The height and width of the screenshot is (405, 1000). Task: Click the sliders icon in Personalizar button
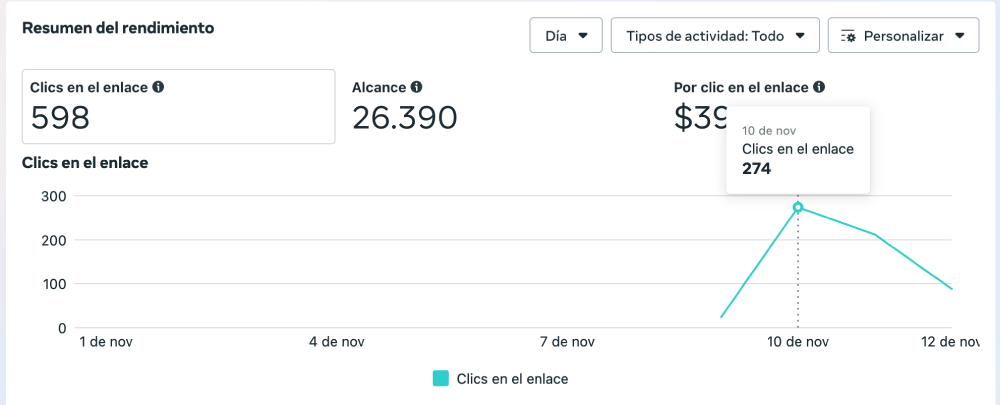coord(849,36)
